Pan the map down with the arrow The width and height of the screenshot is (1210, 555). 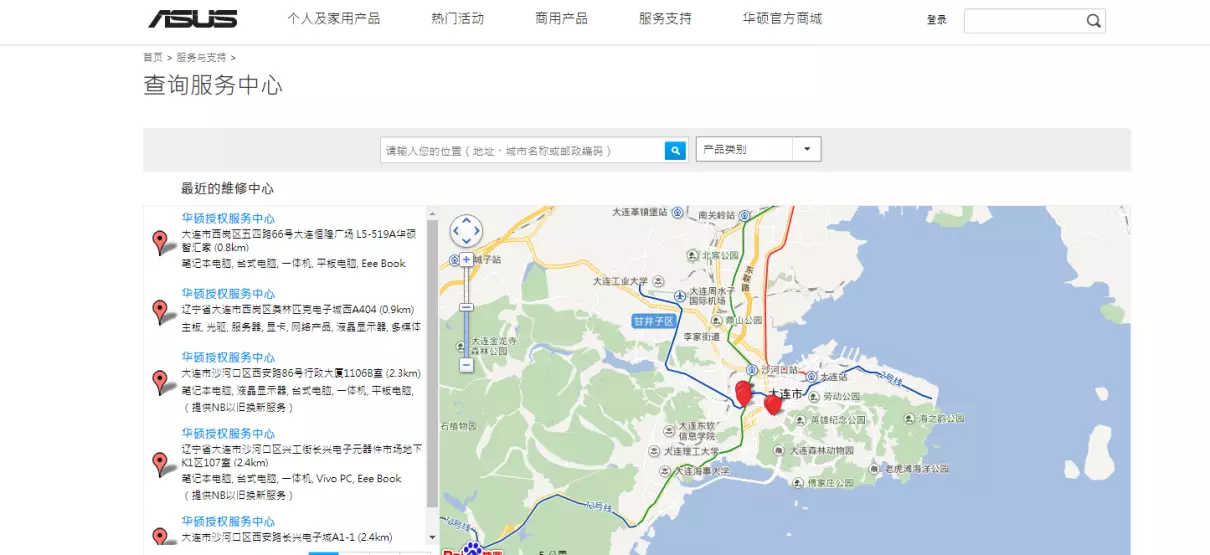[x=466, y=242]
